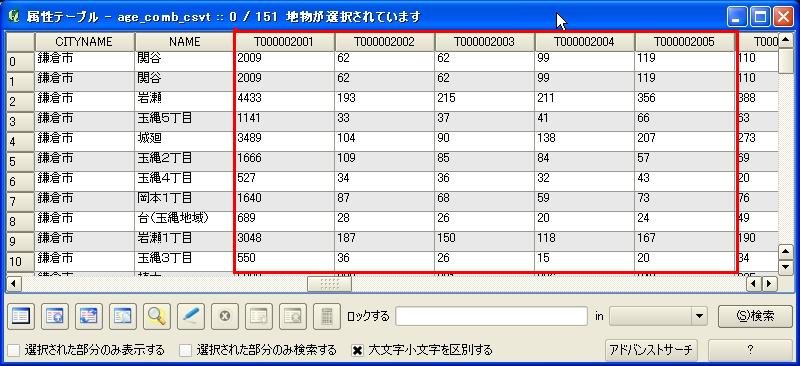Click the cell with value 3489
Image resolution: width=800 pixels, height=366 pixels.
pyautogui.click(x=284, y=141)
